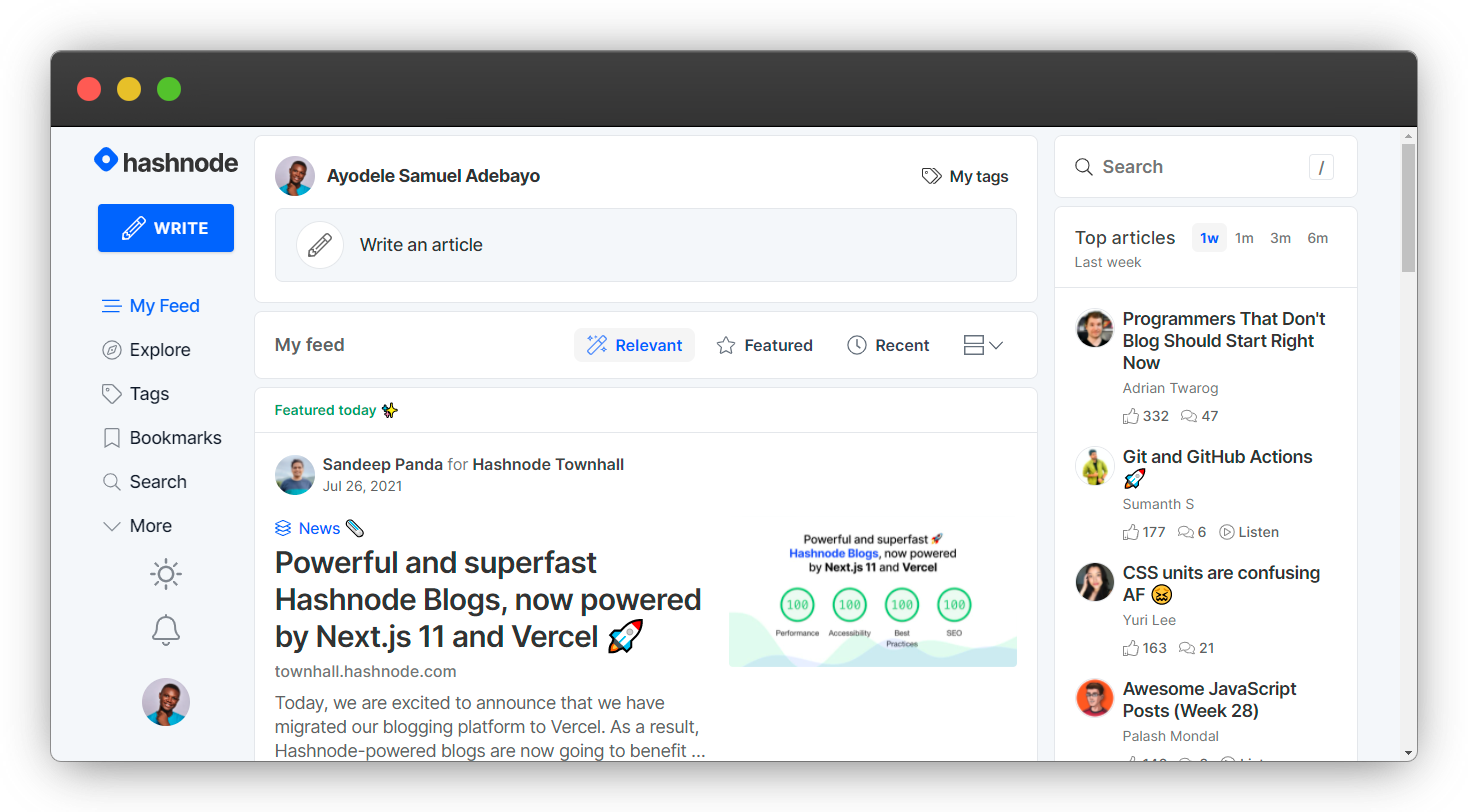Image resolution: width=1468 pixels, height=812 pixels.
Task: Click the yellow minimize window button
Action: pos(129,89)
